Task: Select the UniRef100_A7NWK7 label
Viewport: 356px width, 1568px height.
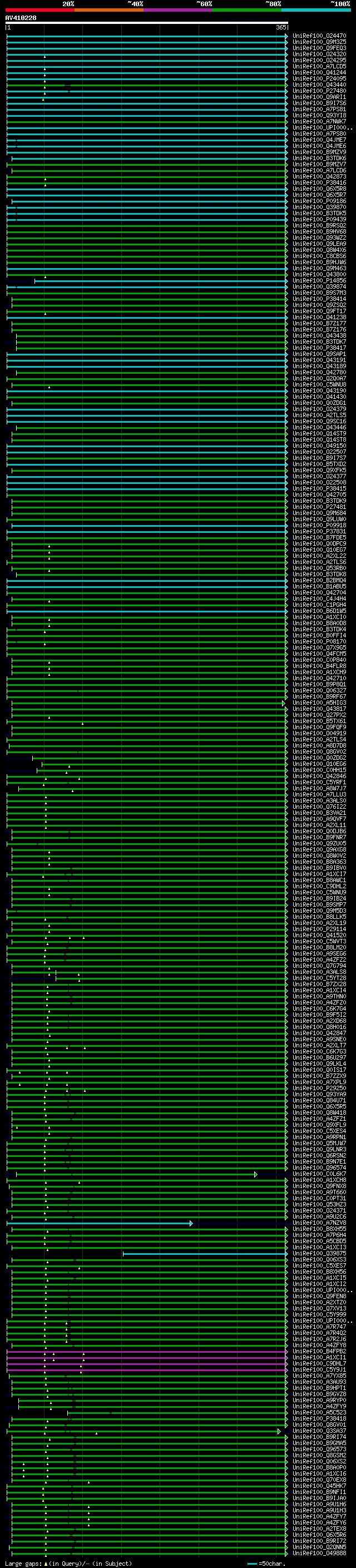Action: (319, 121)
